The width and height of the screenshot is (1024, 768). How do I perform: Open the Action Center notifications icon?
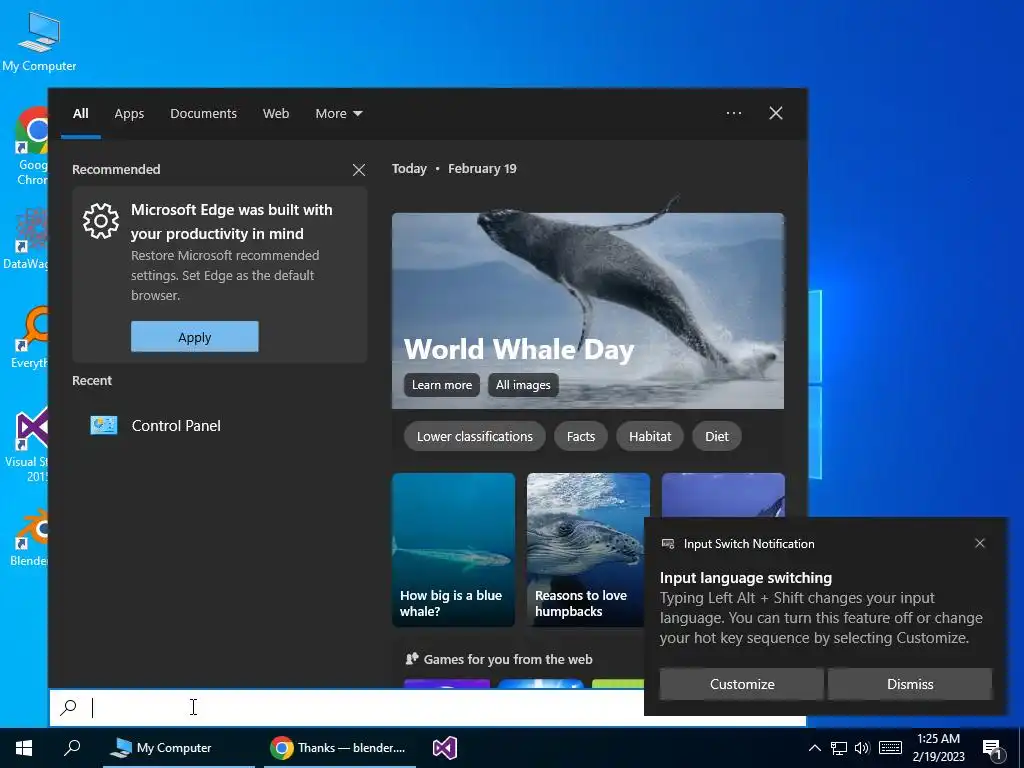pos(993,748)
